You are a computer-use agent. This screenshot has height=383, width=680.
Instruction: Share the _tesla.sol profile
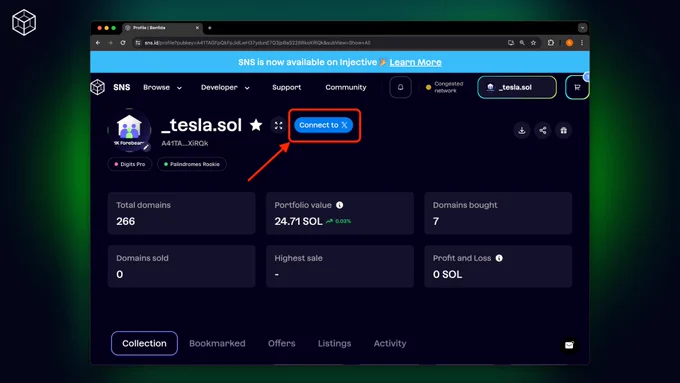[543, 130]
